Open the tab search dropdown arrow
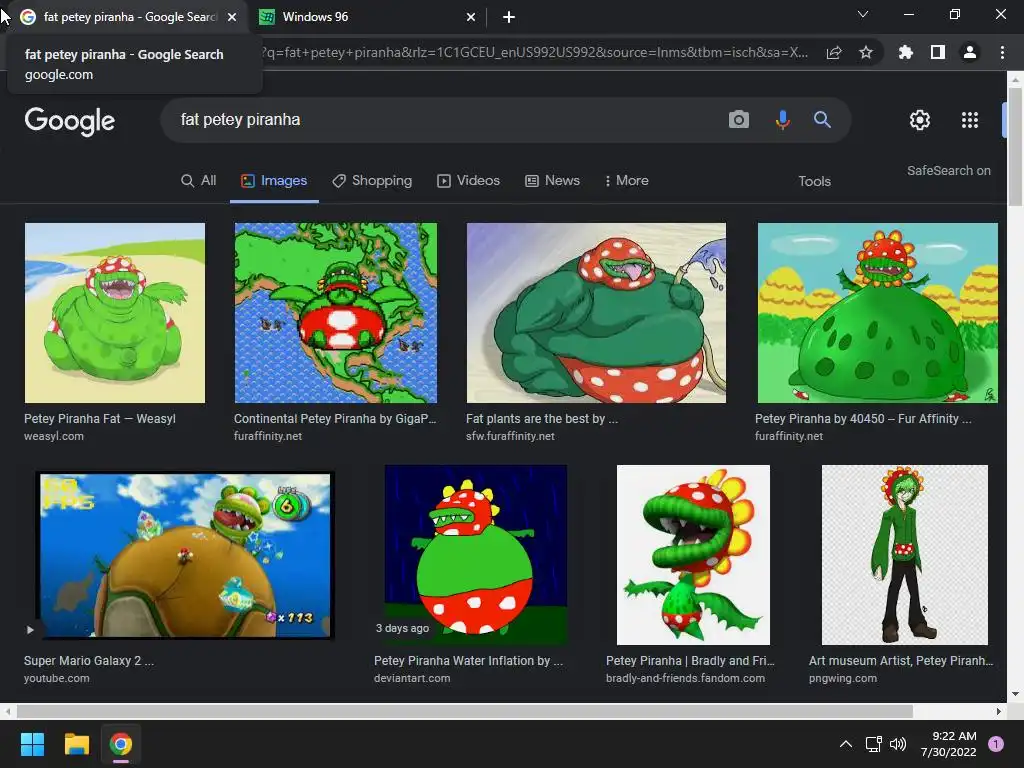The image size is (1024, 768). [x=863, y=14]
